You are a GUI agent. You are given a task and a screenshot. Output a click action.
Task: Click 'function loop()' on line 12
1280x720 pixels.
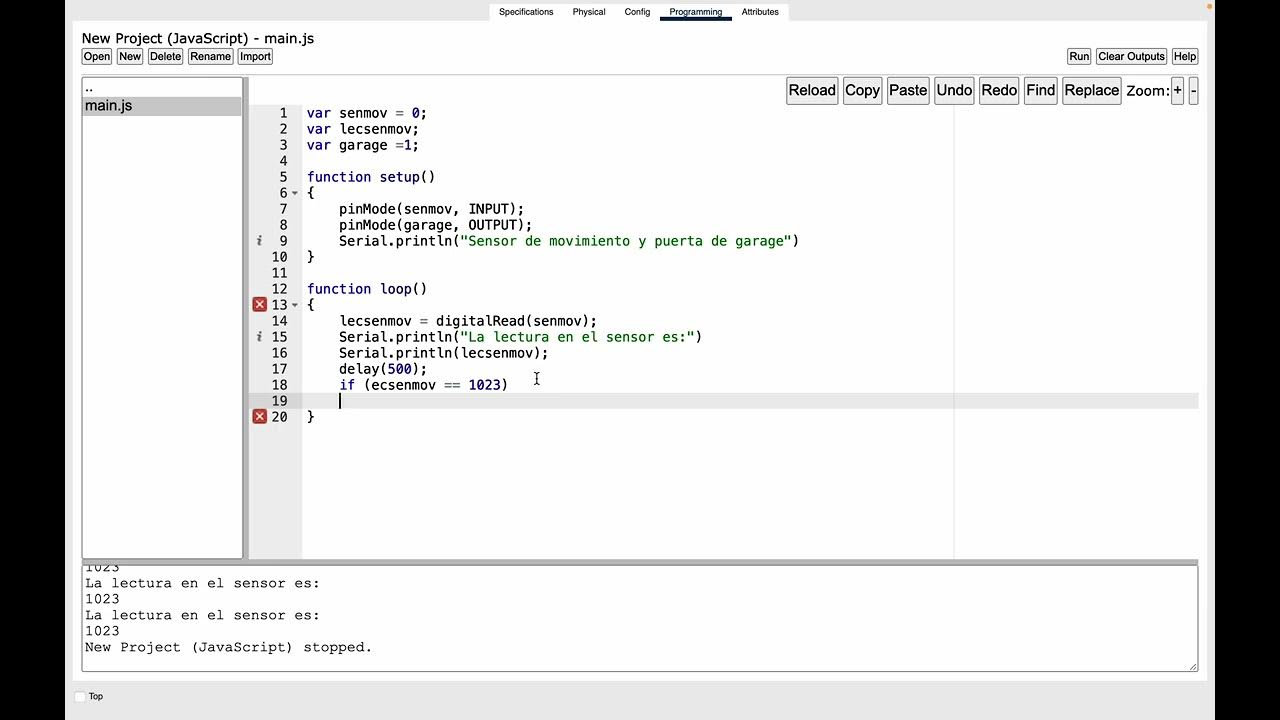pyautogui.click(x=367, y=289)
